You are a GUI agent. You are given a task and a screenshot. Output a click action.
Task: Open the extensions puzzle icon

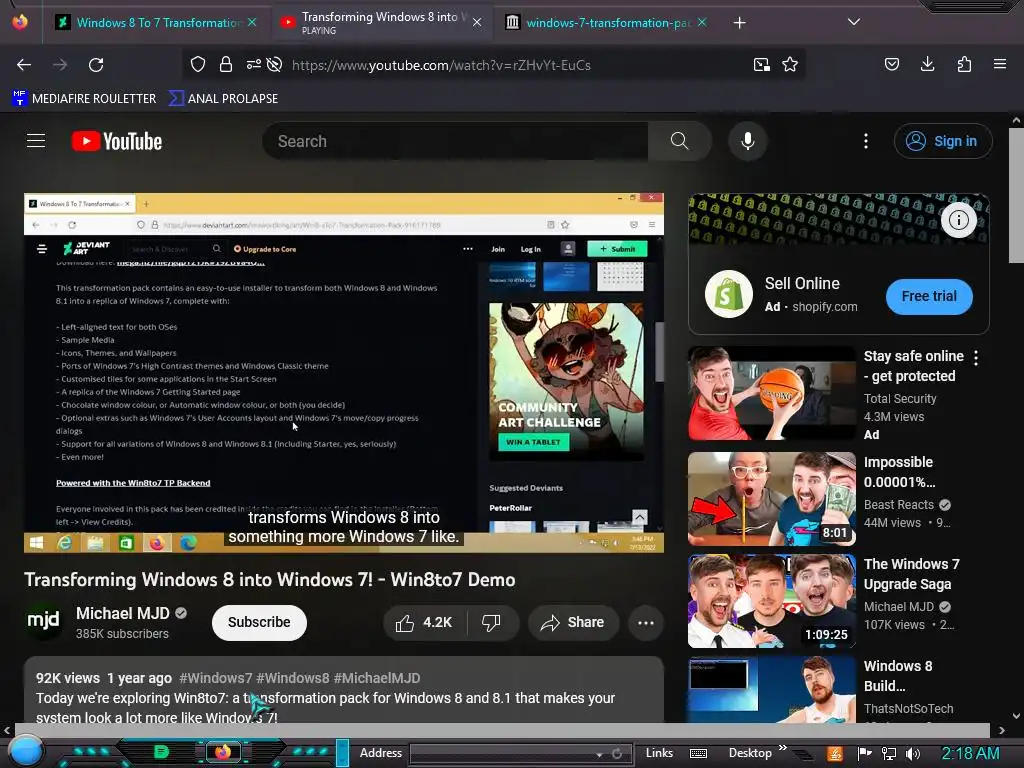[x=964, y=64]
